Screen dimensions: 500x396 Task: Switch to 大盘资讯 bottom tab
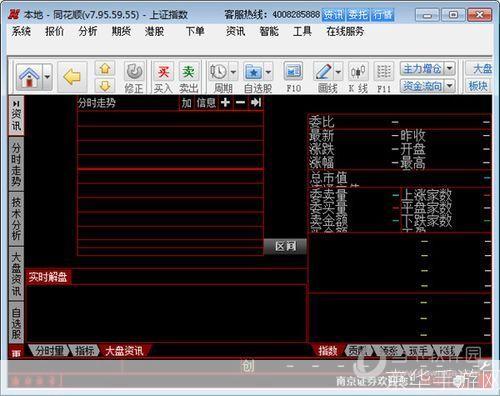click(124, 351)
